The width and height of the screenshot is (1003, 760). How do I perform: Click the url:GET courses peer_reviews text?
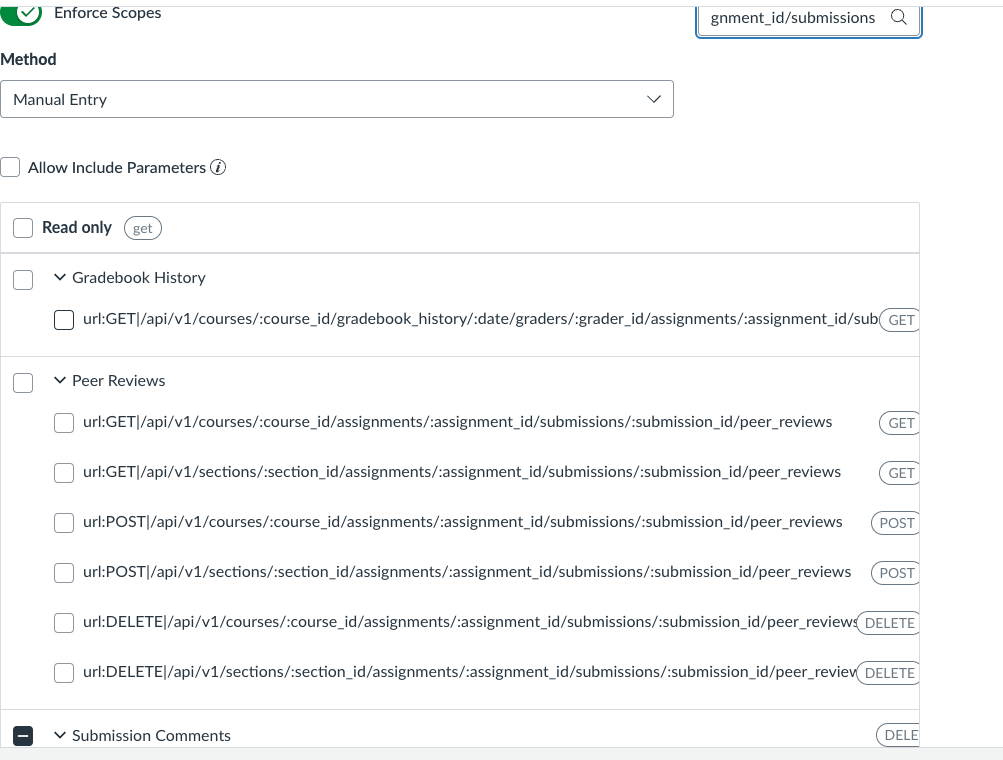click(457, 422)
